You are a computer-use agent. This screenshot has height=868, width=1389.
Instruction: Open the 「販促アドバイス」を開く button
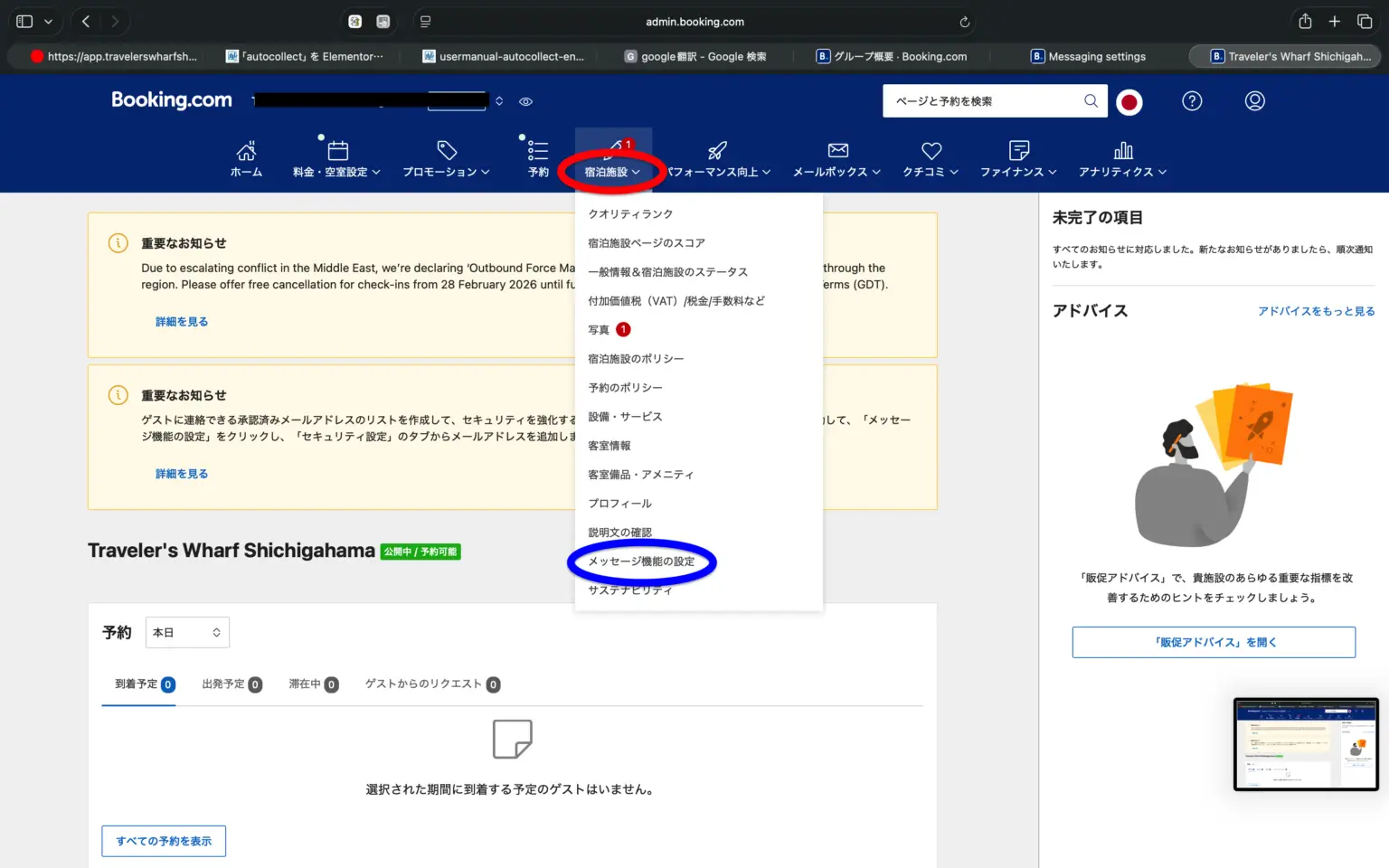(x=1214, y=642)
